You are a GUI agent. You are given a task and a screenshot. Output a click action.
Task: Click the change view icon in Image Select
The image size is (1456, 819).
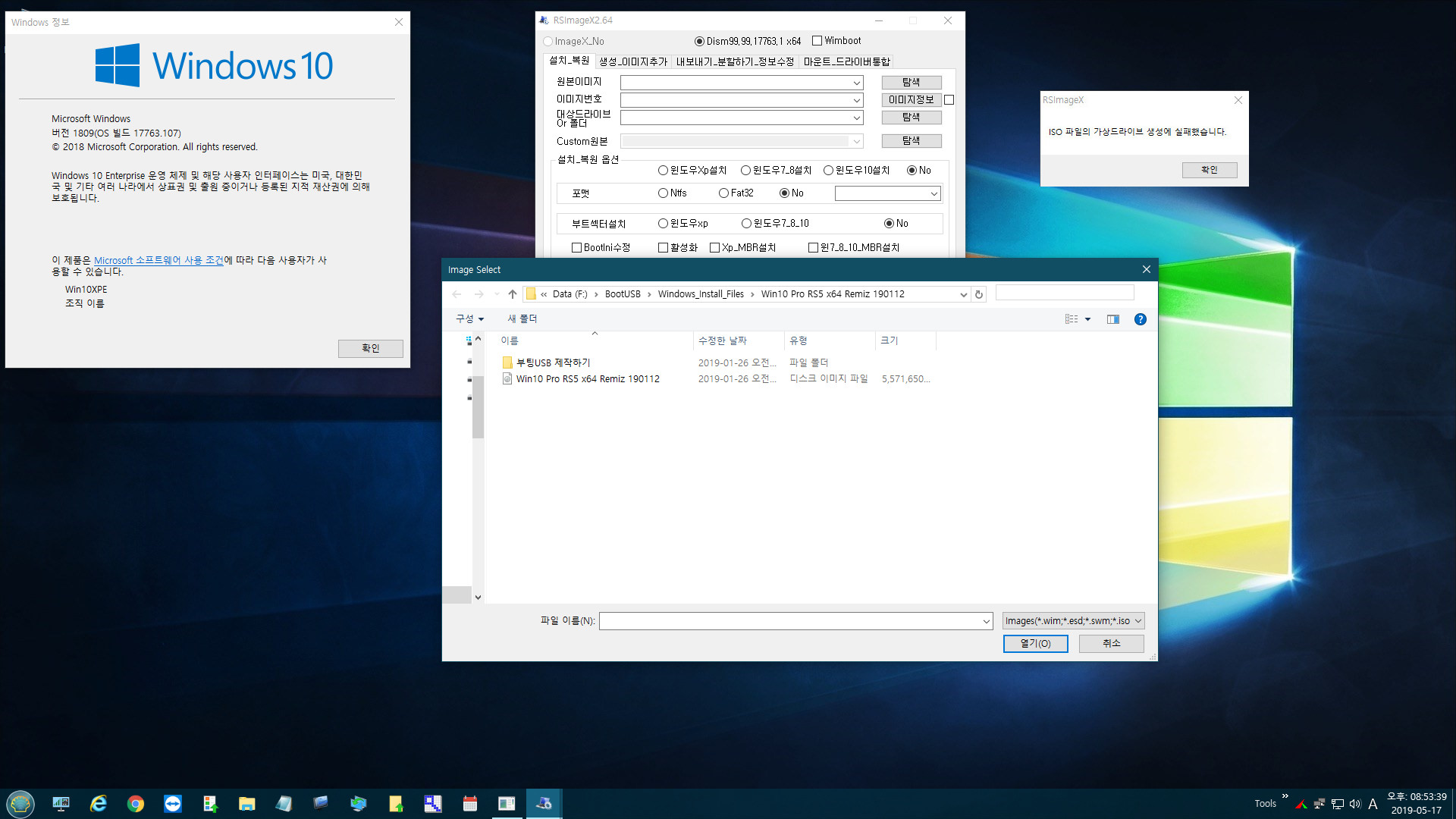click(x=1072, y=319)
